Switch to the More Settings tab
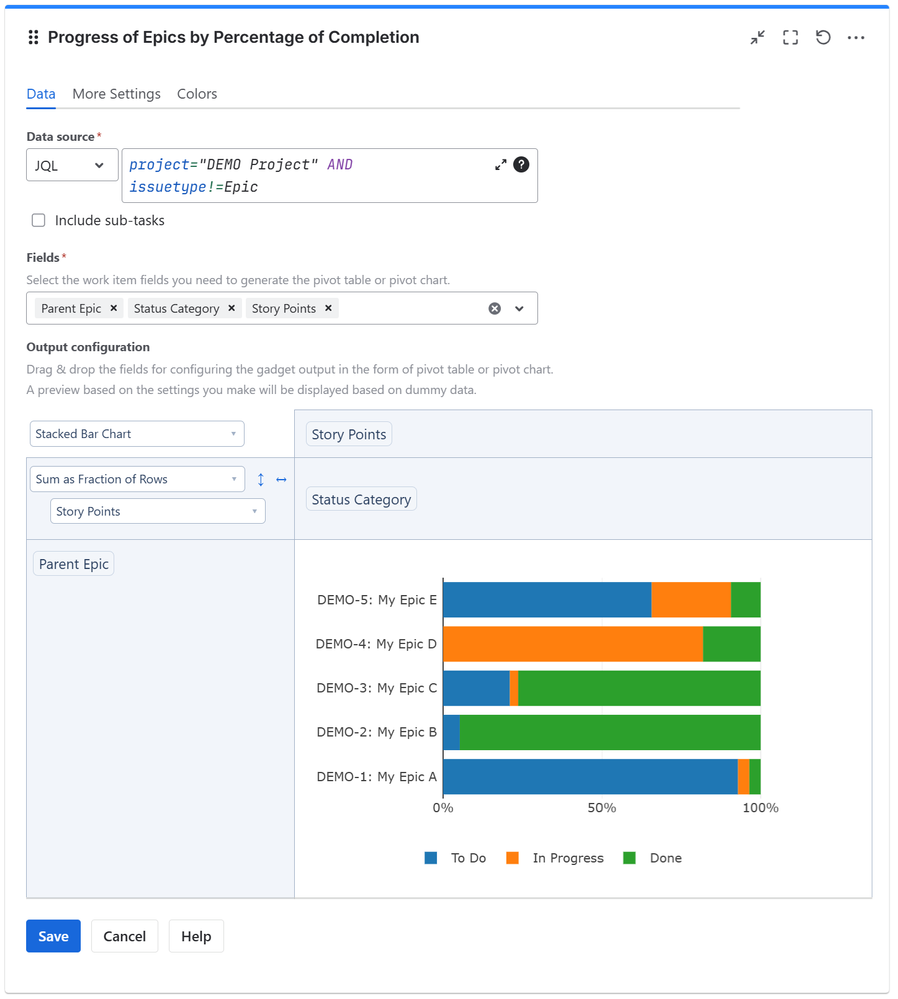 [x=116, y=94]
